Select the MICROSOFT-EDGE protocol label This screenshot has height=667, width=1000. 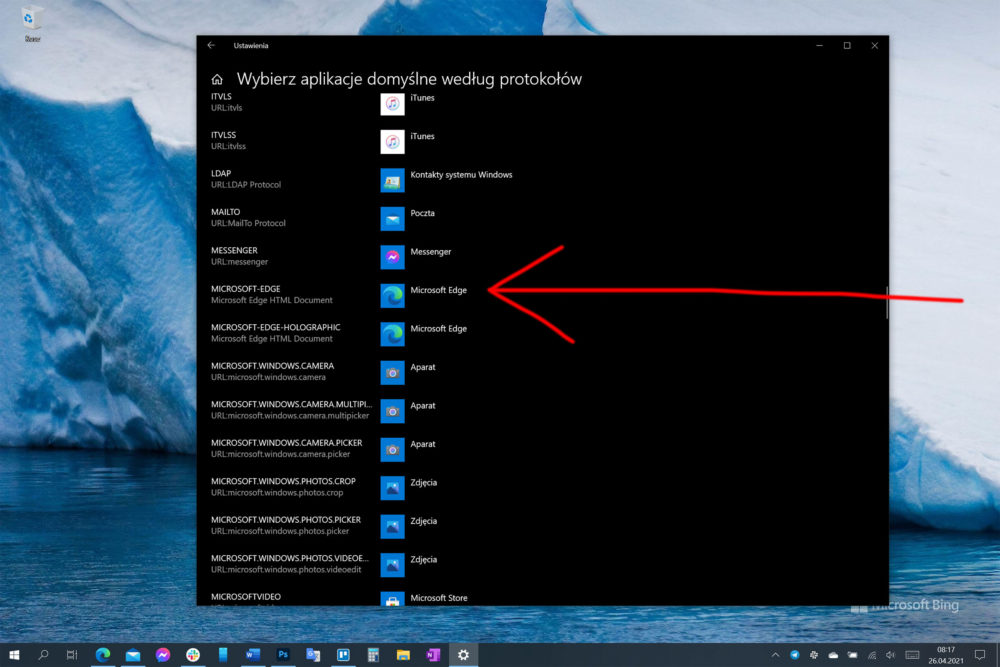coord(246,289)
